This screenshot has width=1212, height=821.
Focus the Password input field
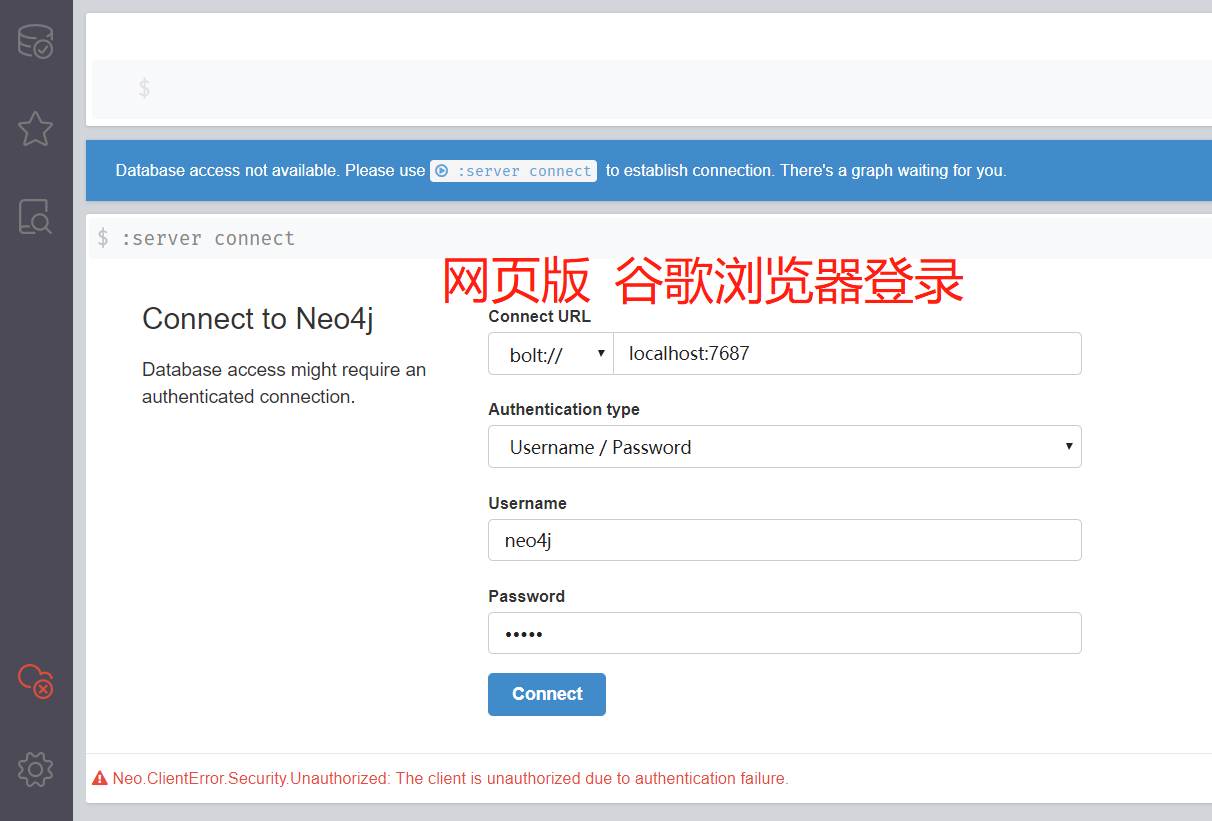[785, 633]
